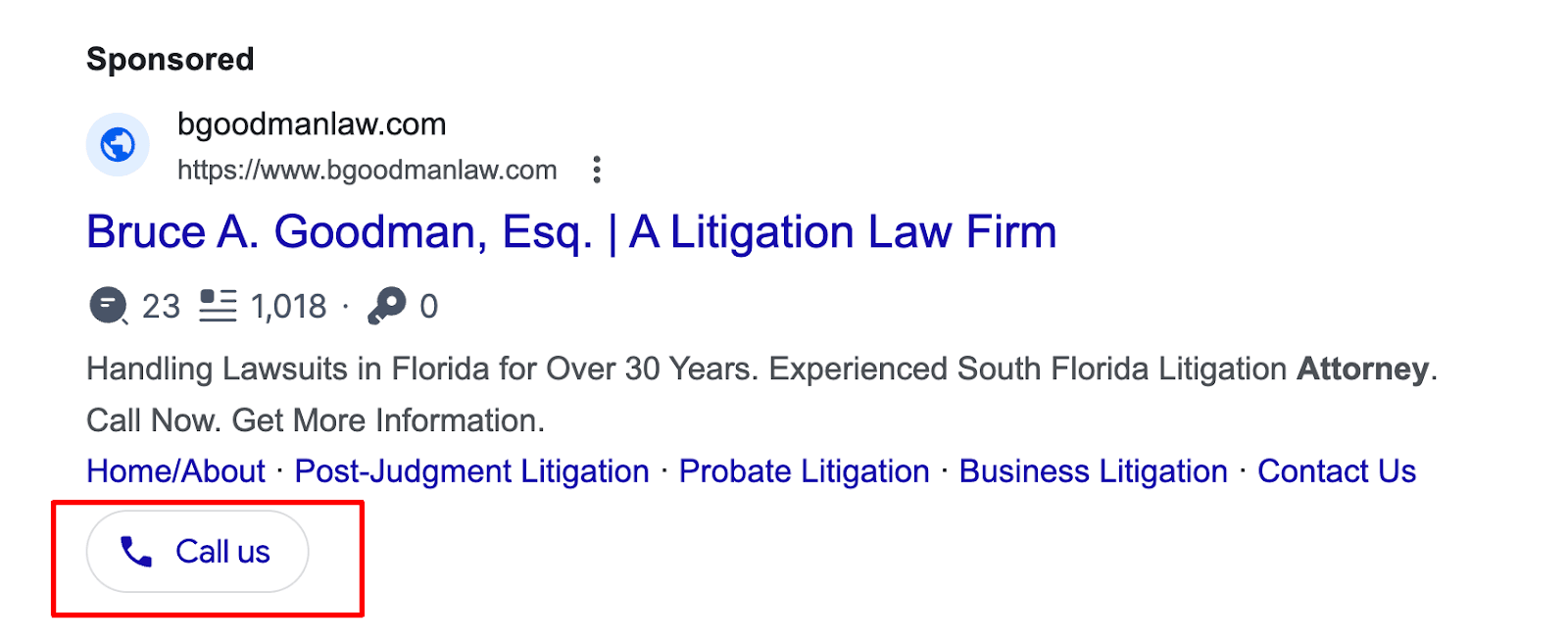1568x641 pixels.
Task: Open the three-dot menu beside the URL
Action: click(596, 170)
